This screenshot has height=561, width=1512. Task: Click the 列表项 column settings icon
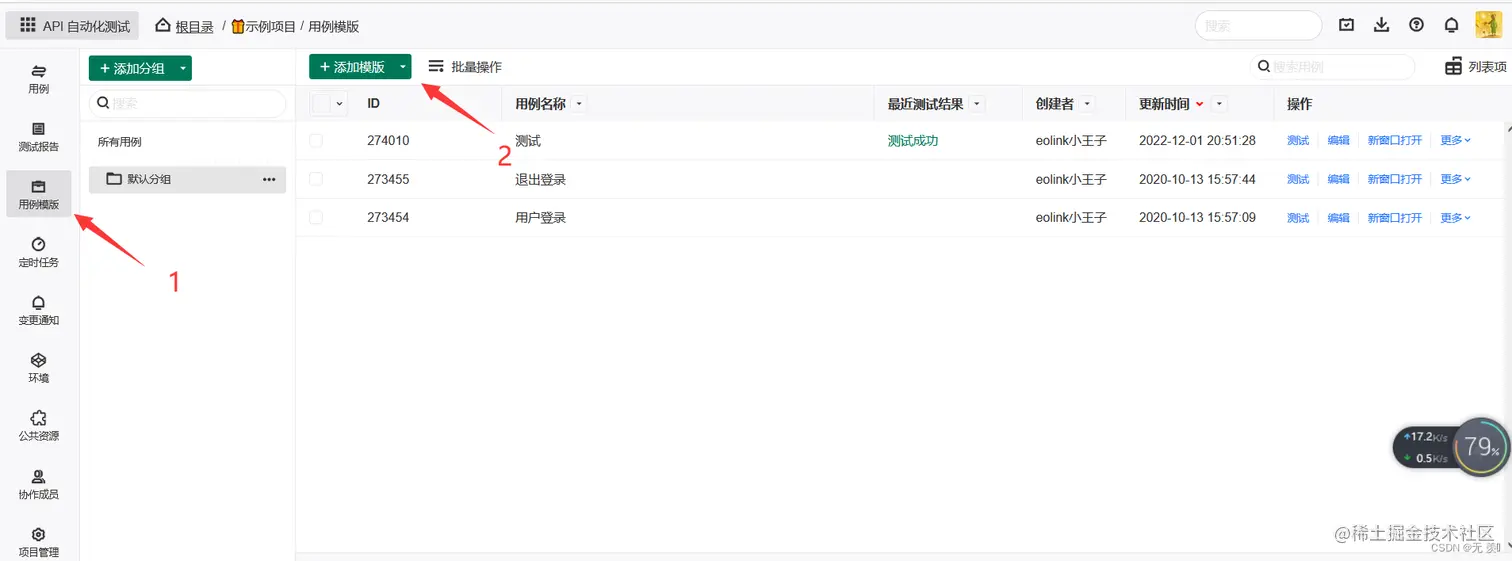[x=1454, y=67]
